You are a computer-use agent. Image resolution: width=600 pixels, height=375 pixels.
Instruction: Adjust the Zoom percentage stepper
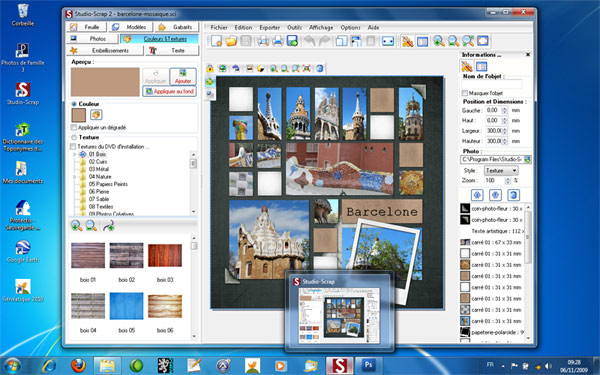(x=508, y=181)
